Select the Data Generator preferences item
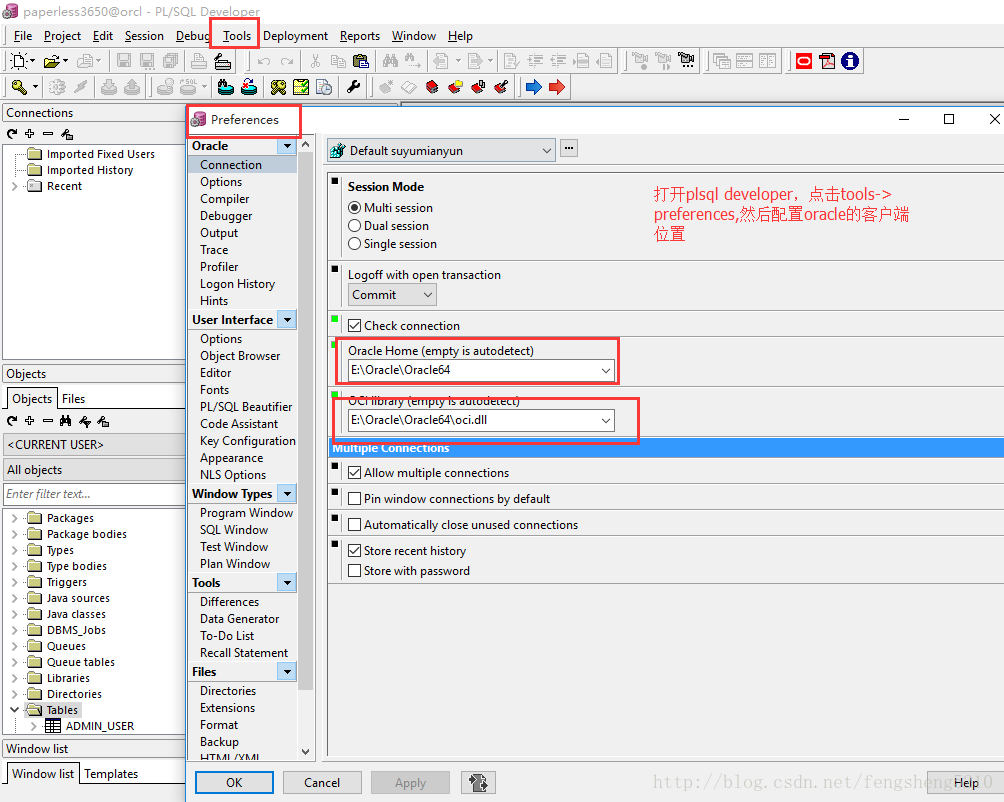Image resolution: width=1004 pixels, height=802 pixels. click(239, 619)
